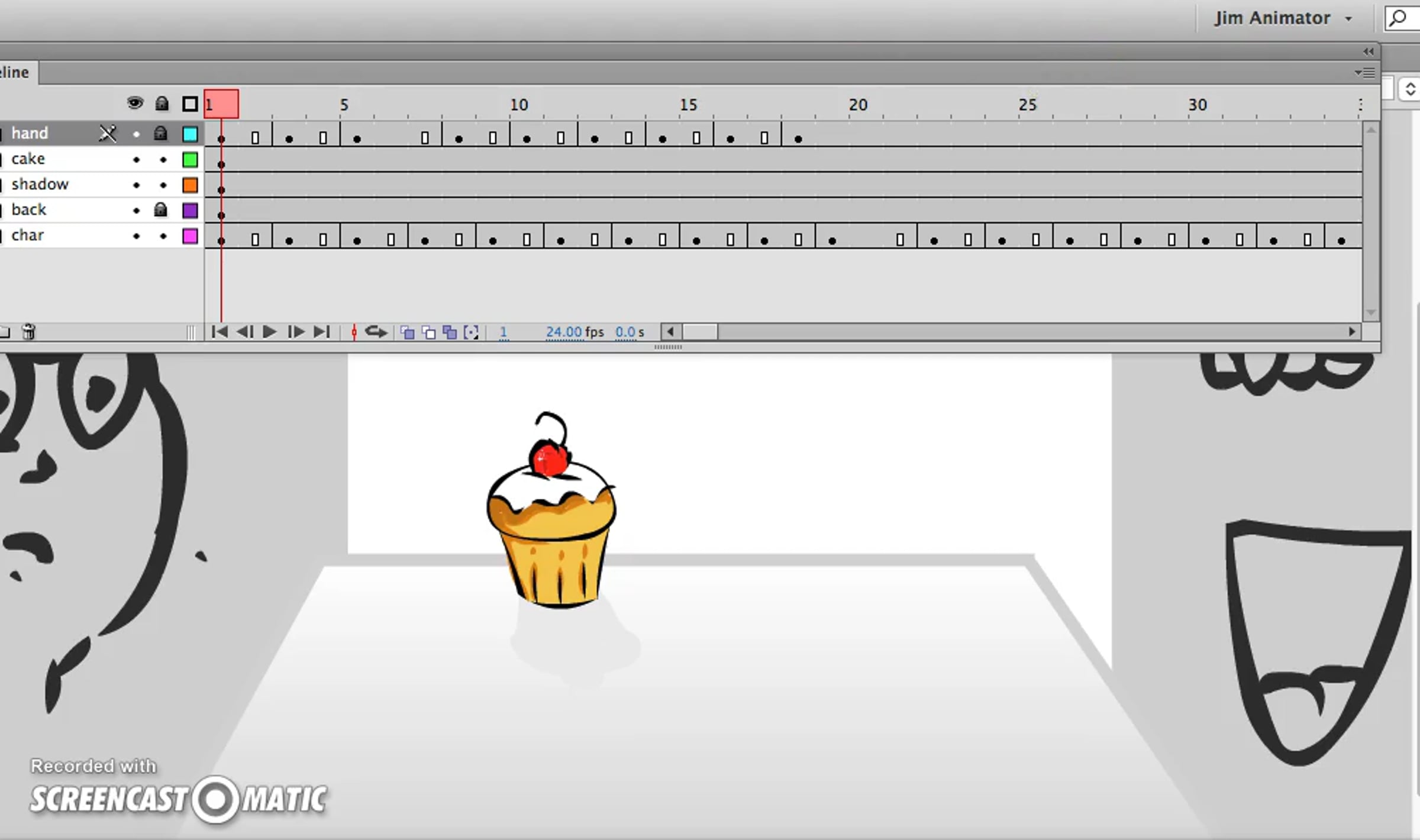Click the 24.00 fps frame rate value

pyautogui.click(x=564, y=332)
